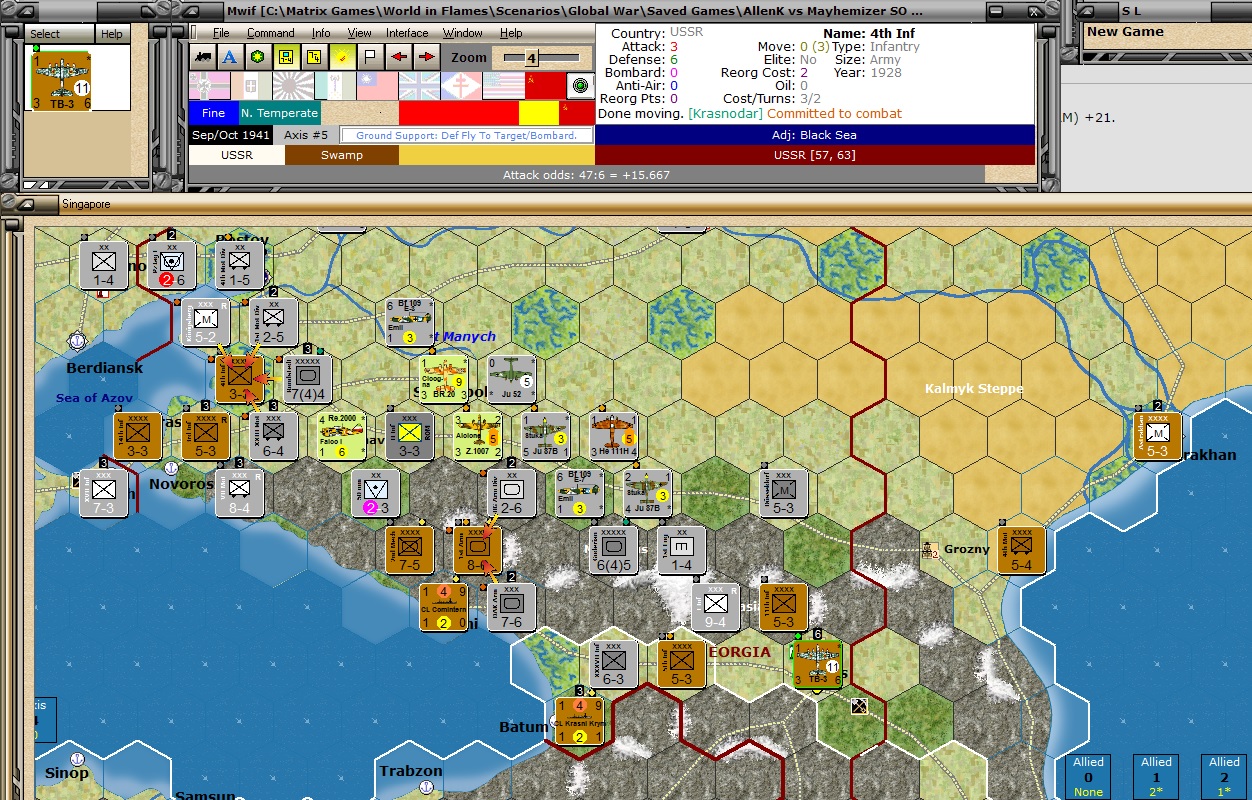This screenshot has width=1252, height=800.
Task: Click the Help tab in the unit panel
Action: (x=112, y=34)
